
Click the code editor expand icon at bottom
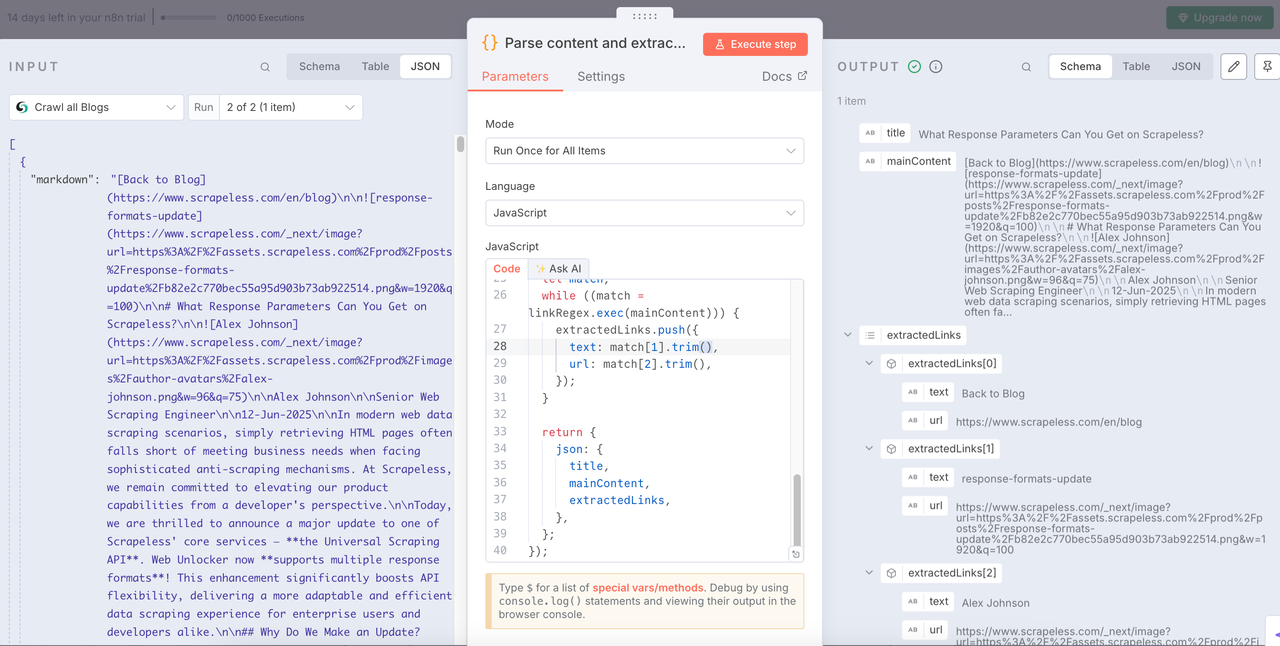click(x=795, y=554)
